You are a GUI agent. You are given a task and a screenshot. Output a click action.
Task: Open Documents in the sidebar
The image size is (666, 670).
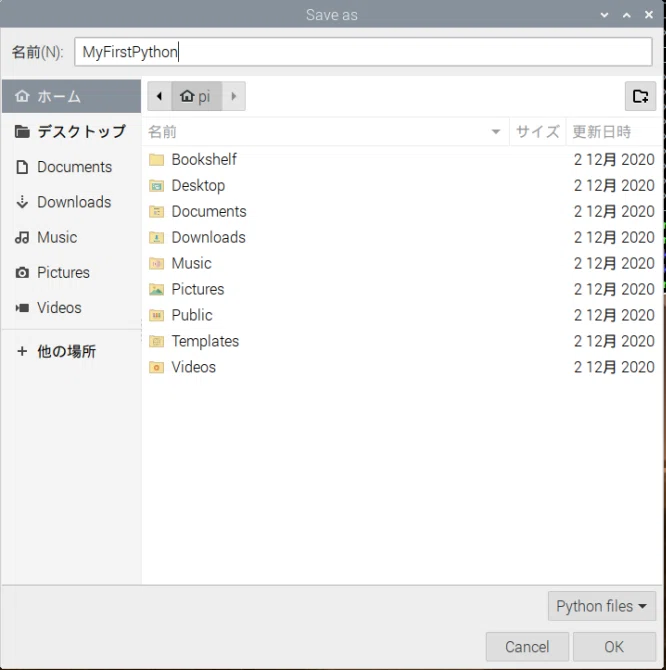[x=71, y=167]
